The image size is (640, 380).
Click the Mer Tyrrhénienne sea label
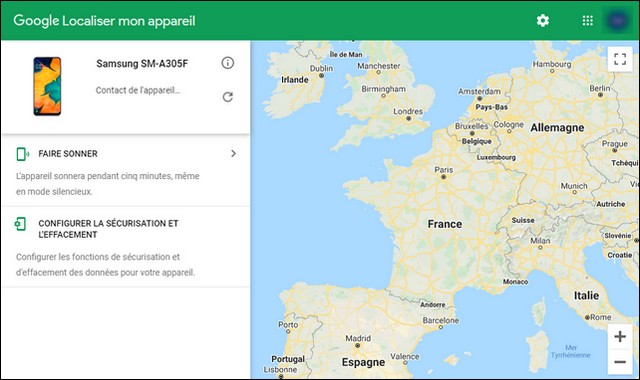coord(571,351)
